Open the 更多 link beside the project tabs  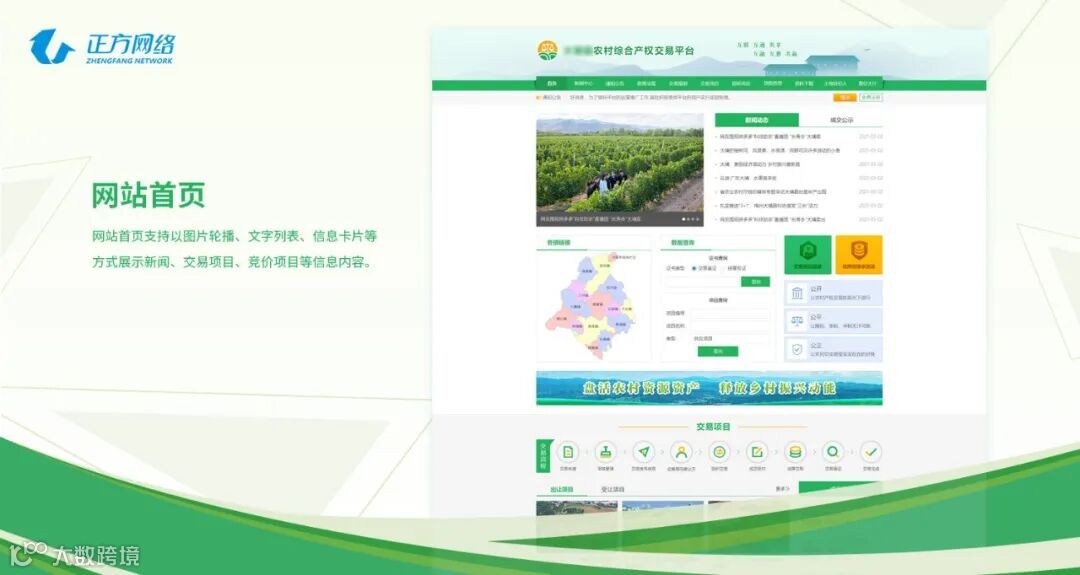(x=782, y=489)
